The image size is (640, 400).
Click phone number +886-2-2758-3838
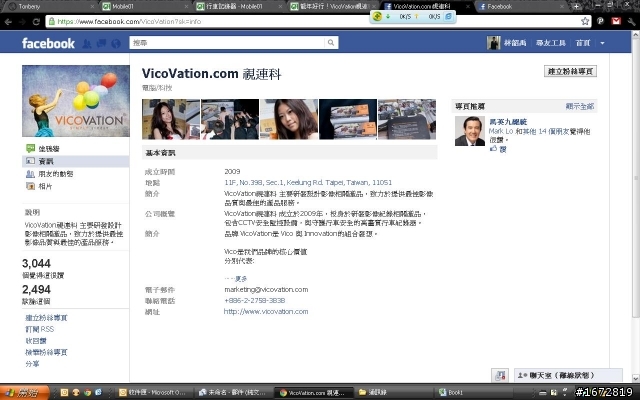click(x=254, y=300)
